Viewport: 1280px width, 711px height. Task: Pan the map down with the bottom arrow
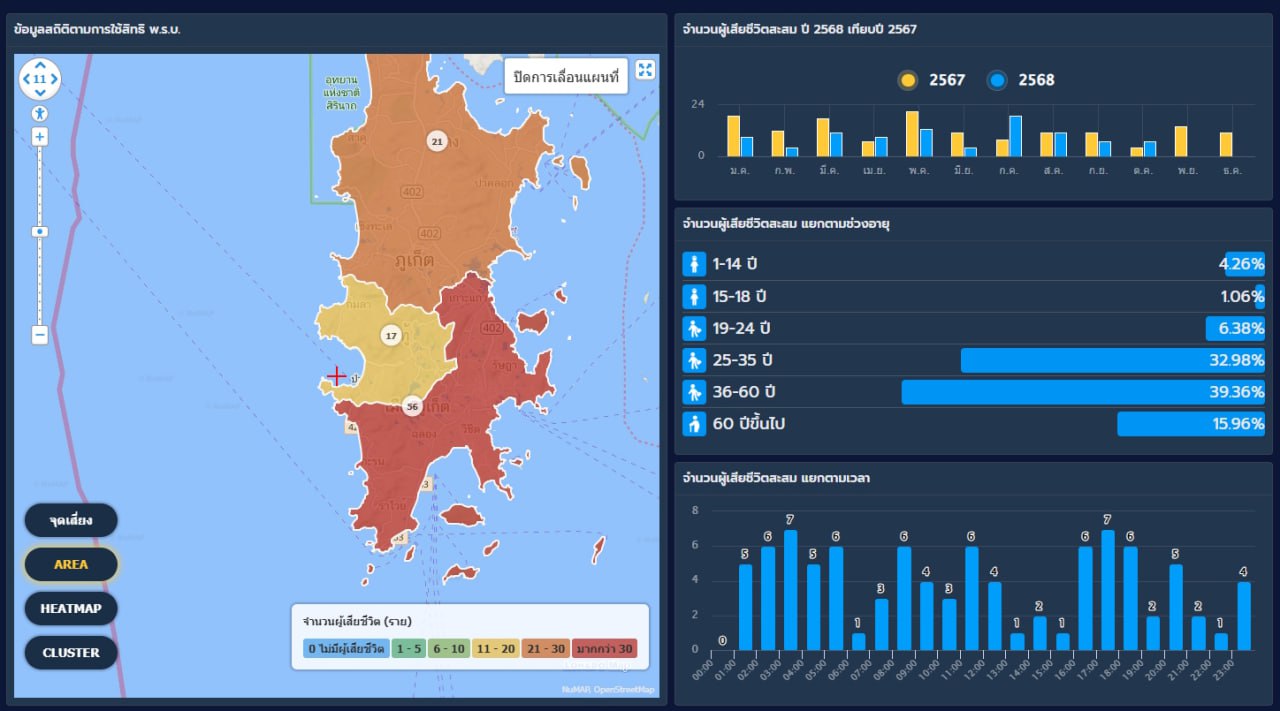pos(39,91)
